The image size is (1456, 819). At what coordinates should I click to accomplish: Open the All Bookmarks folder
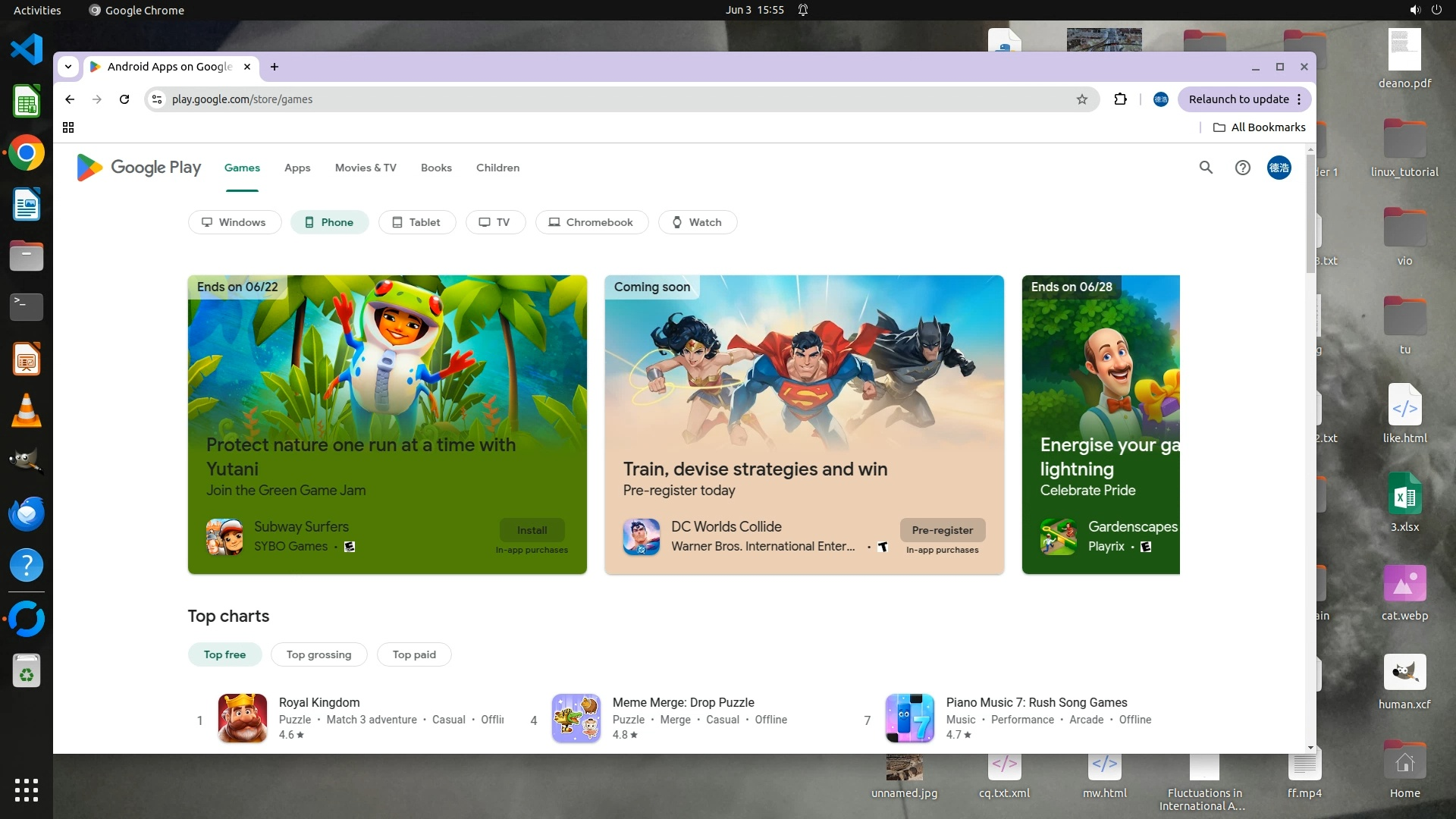coord(1260,127)
